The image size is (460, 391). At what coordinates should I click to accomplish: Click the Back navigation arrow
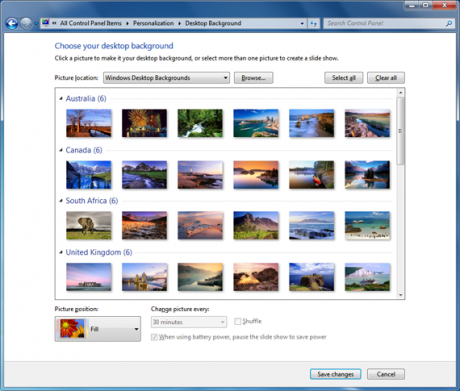pyautogui.click(x=12, y=24)
